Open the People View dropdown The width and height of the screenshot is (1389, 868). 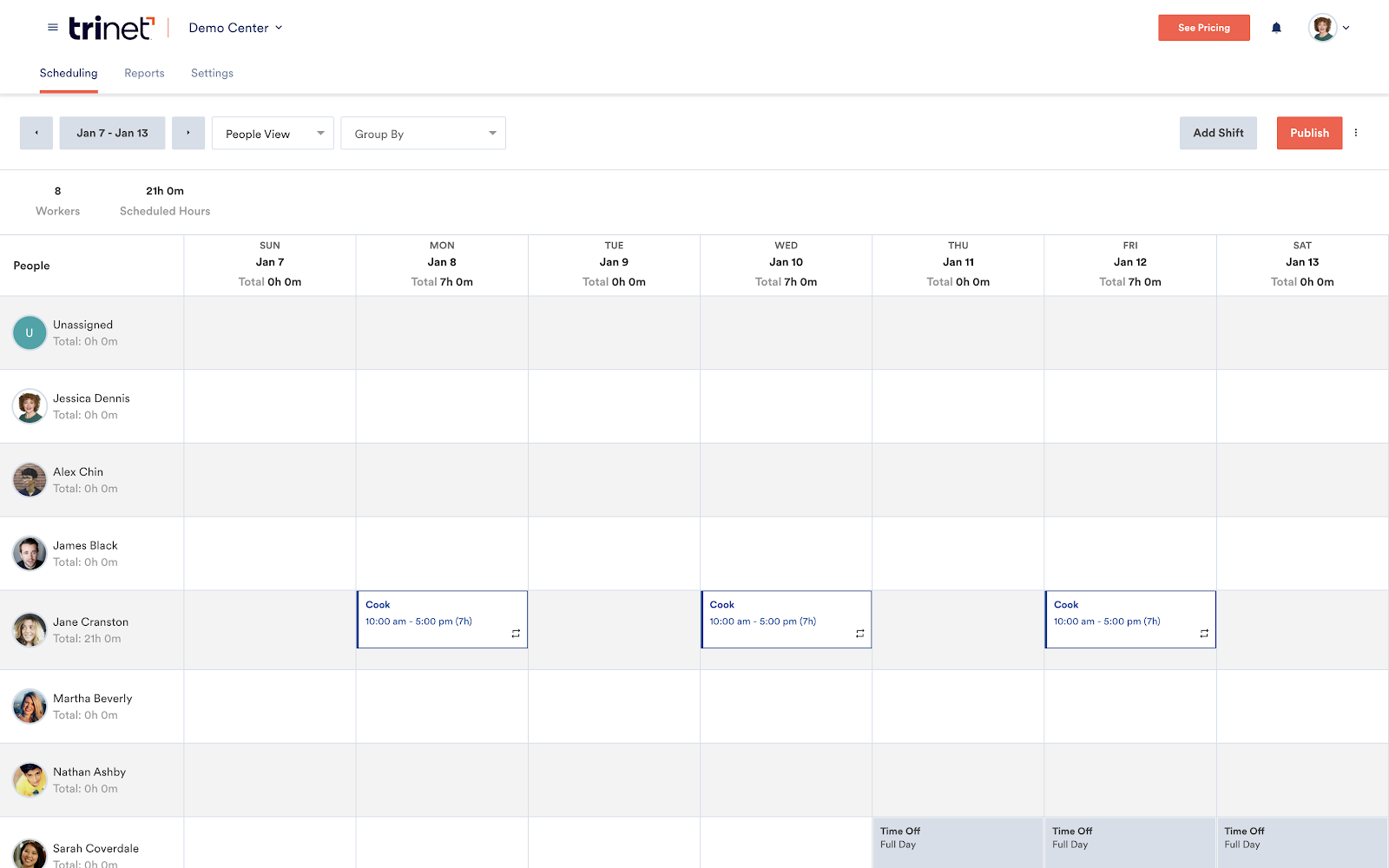273,133
